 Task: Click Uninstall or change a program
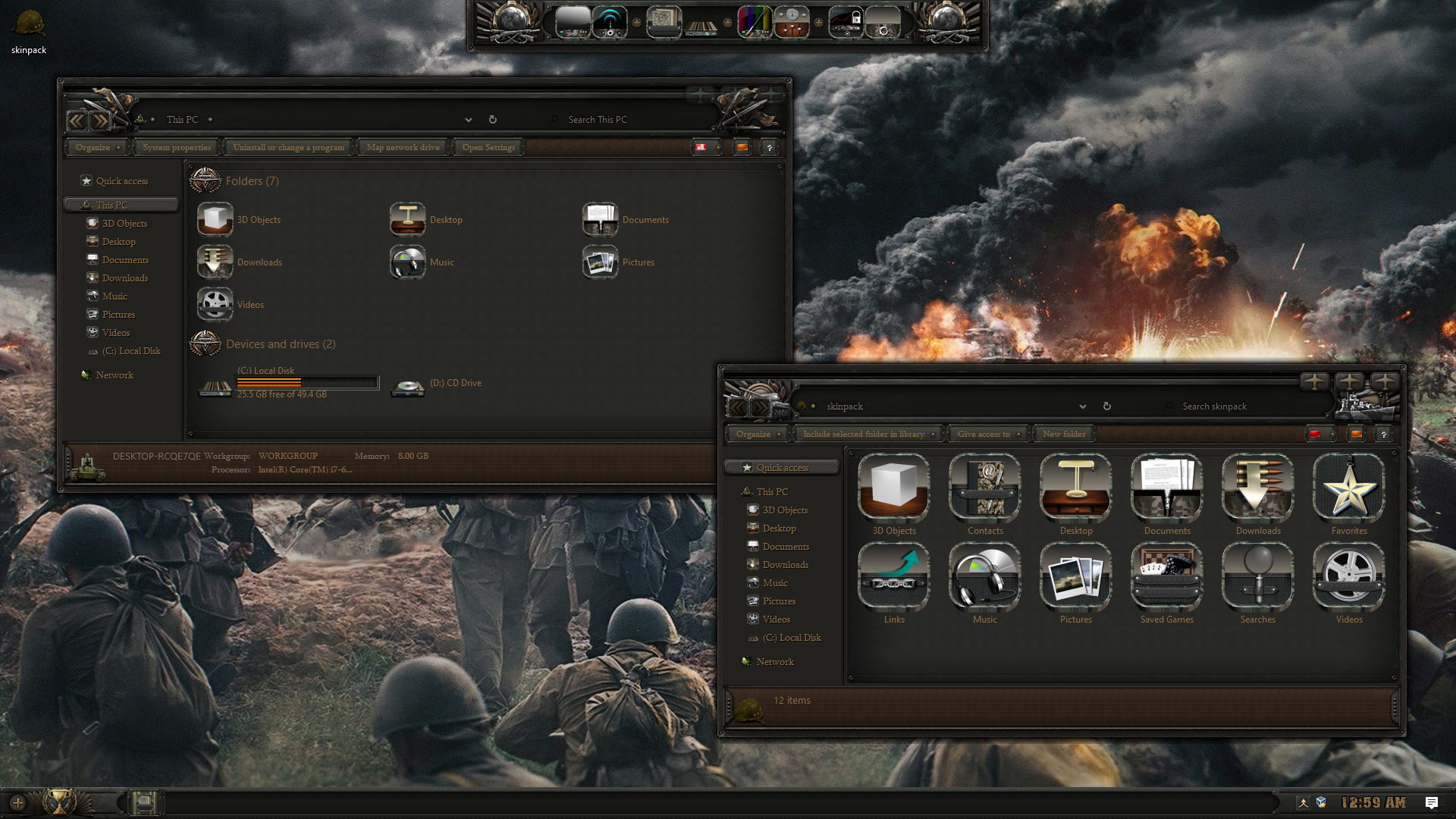pos(288,147)
